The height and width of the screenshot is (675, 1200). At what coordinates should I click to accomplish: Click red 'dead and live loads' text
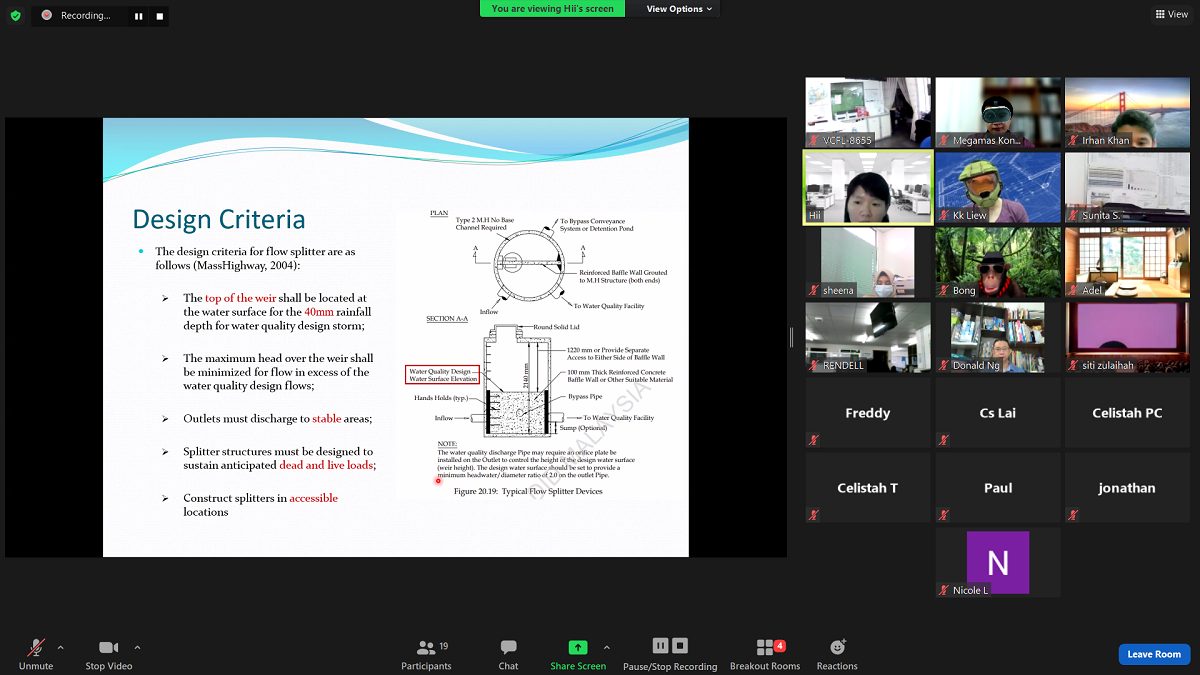(327, 465)
